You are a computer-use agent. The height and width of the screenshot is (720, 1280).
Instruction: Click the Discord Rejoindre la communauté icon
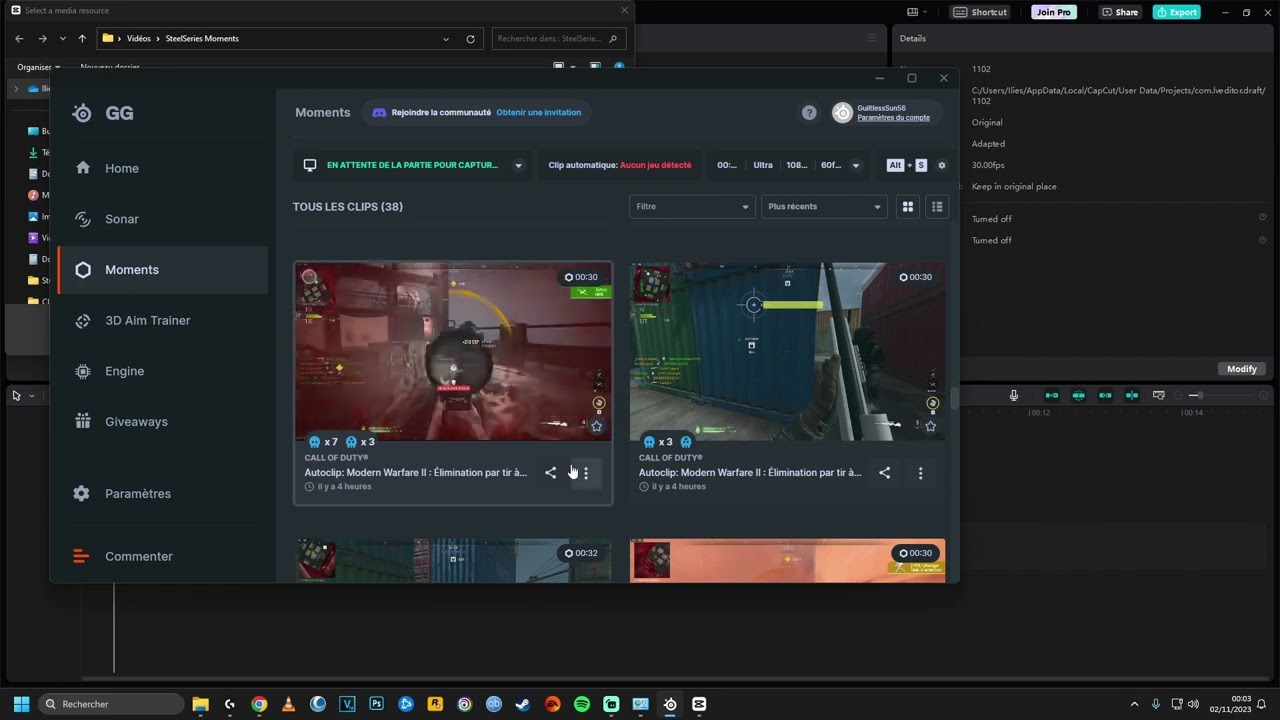(379, 113)
